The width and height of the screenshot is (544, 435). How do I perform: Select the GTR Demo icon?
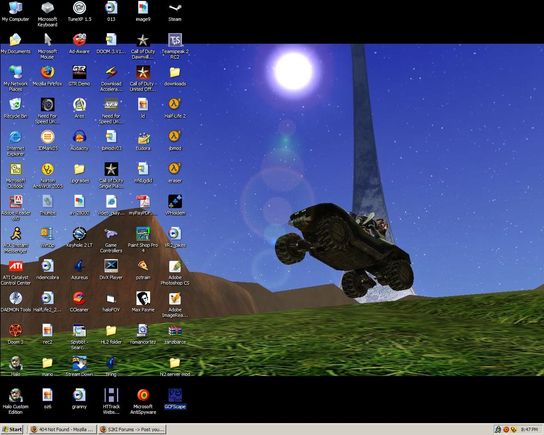(79, 76)
